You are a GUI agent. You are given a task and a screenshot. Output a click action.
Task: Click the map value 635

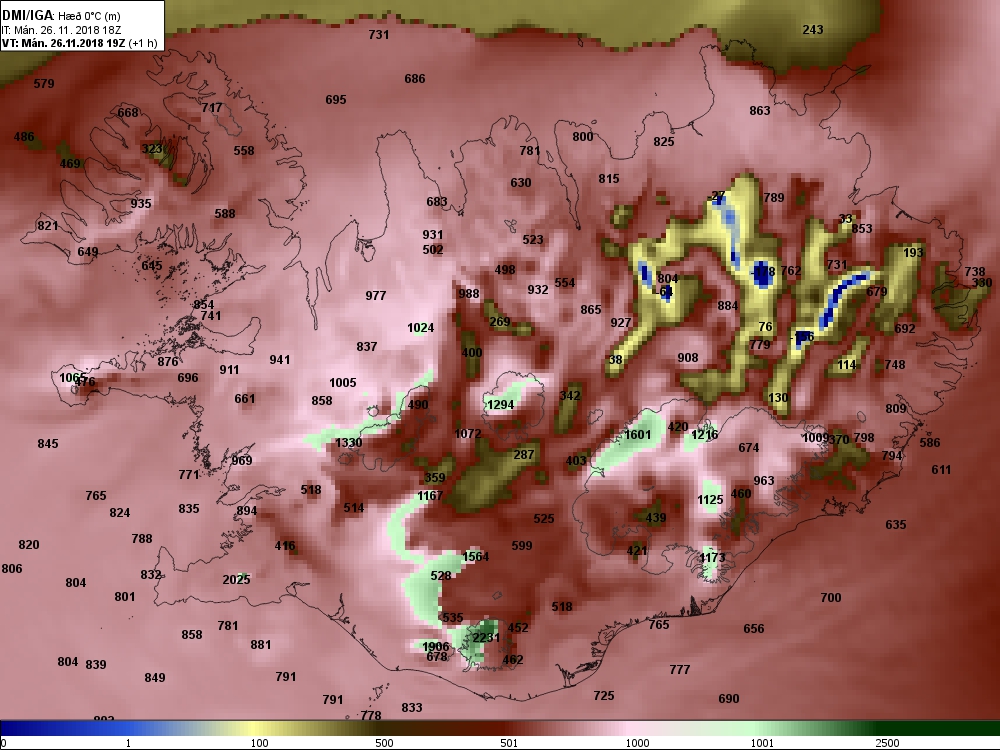pyautogui.click(x=895, y=524)
